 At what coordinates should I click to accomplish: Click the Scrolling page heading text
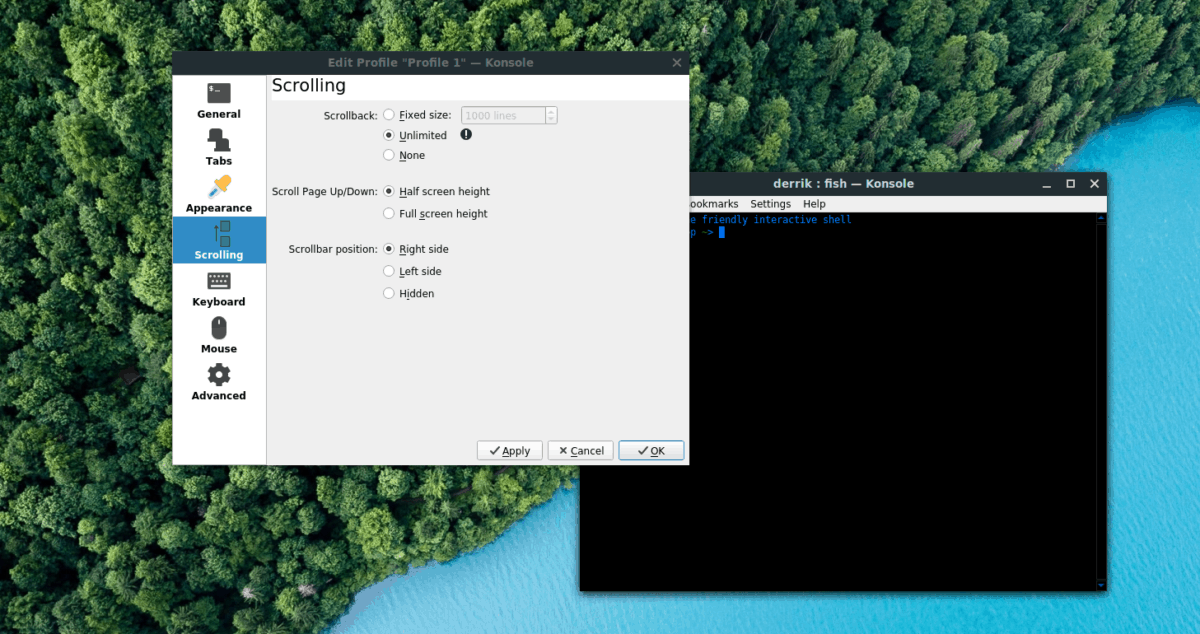point(308,86)
